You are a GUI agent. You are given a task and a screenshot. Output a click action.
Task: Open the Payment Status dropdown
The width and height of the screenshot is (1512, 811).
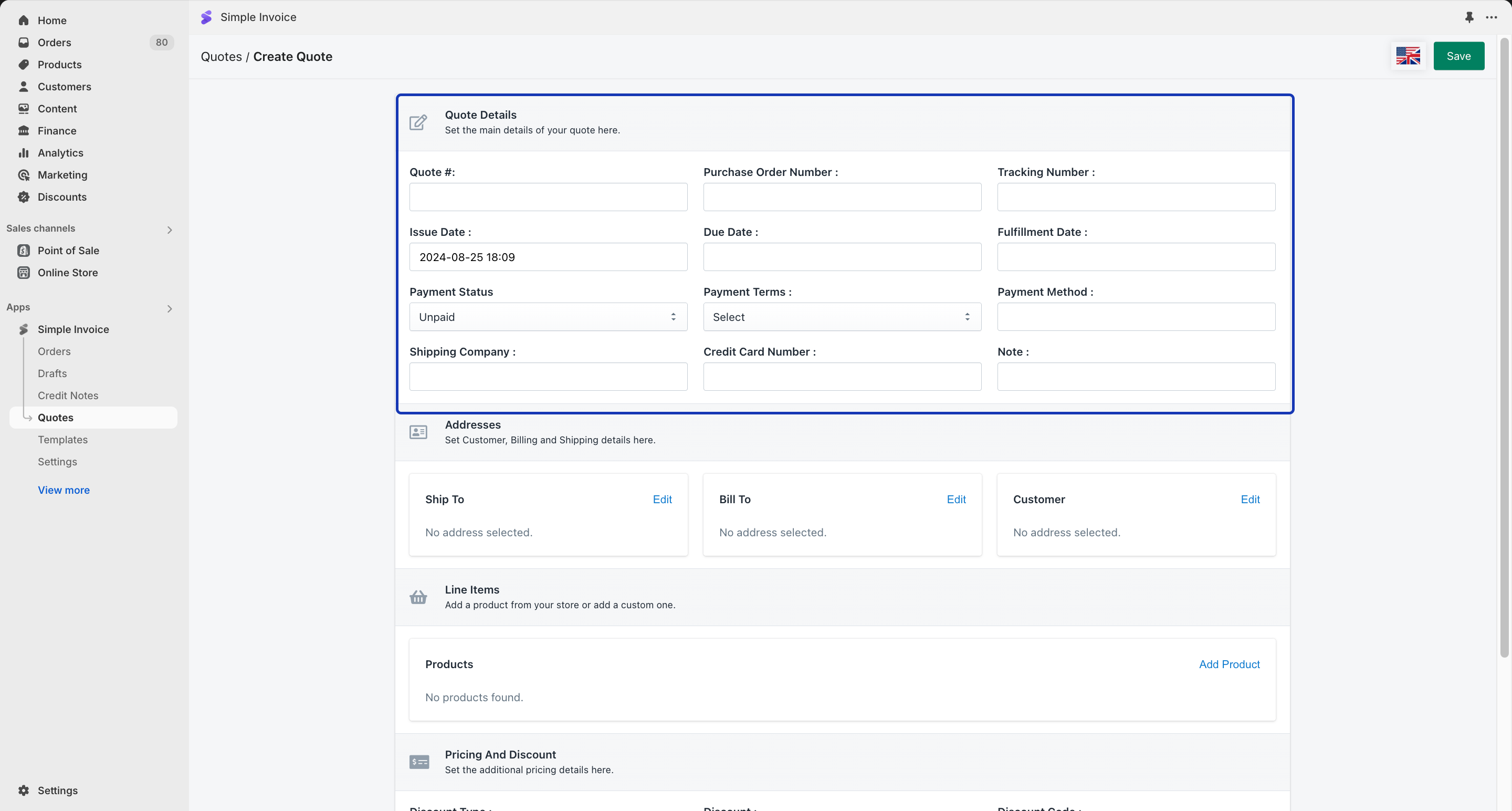548,317
